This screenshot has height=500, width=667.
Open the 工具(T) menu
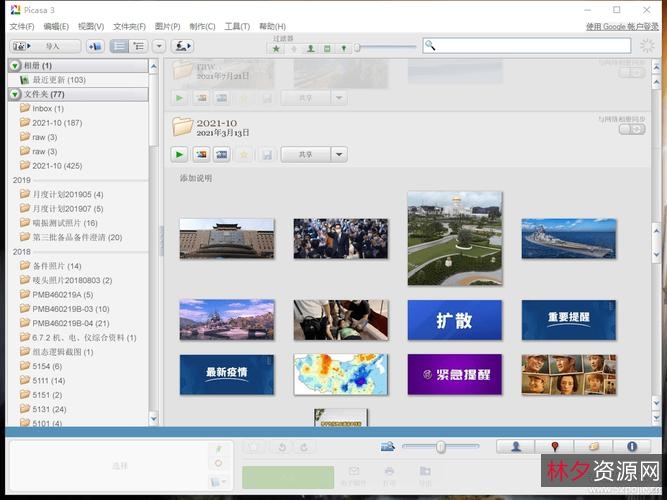(x=237, y=26)
